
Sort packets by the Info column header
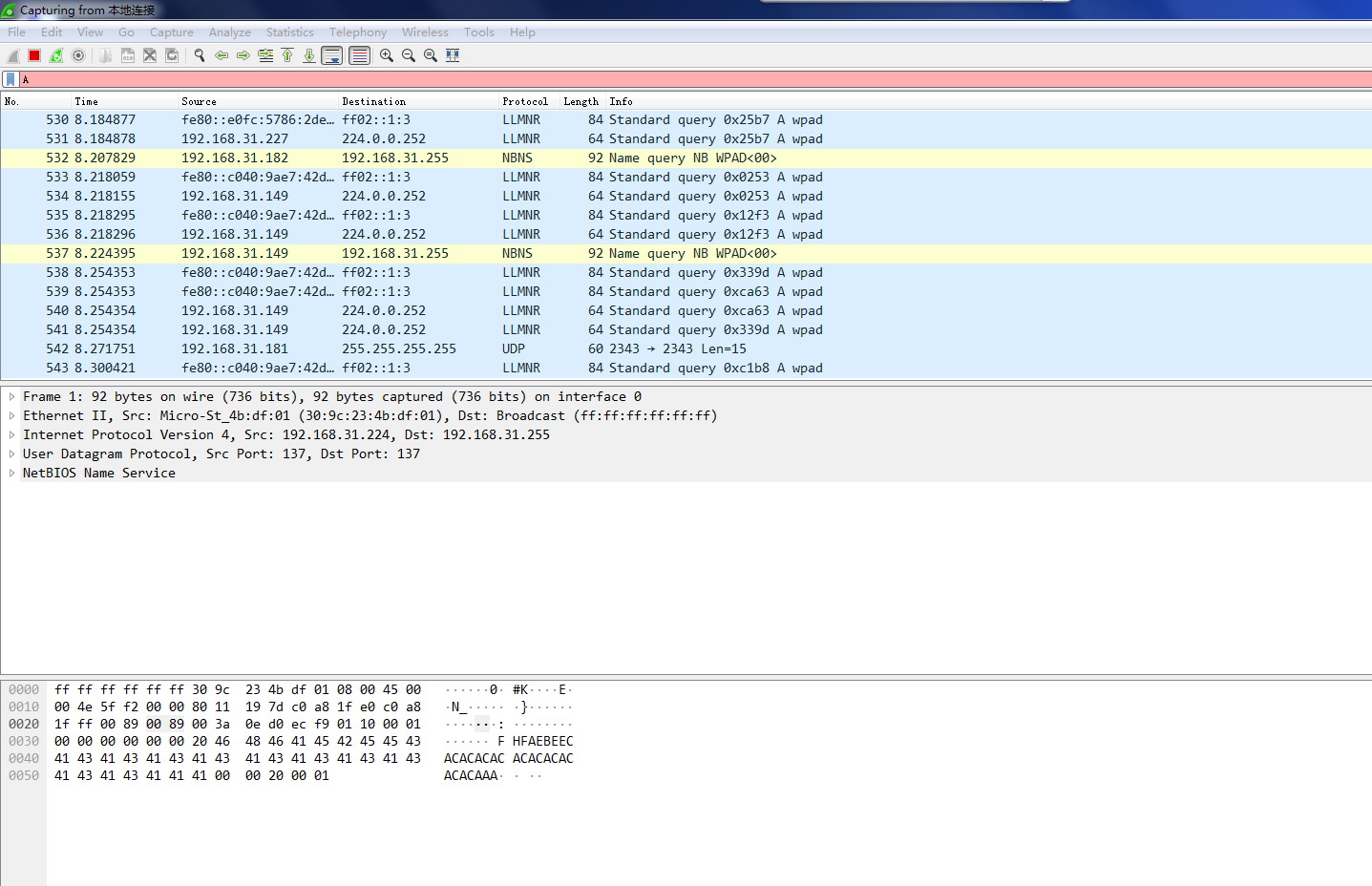(988, 101)
